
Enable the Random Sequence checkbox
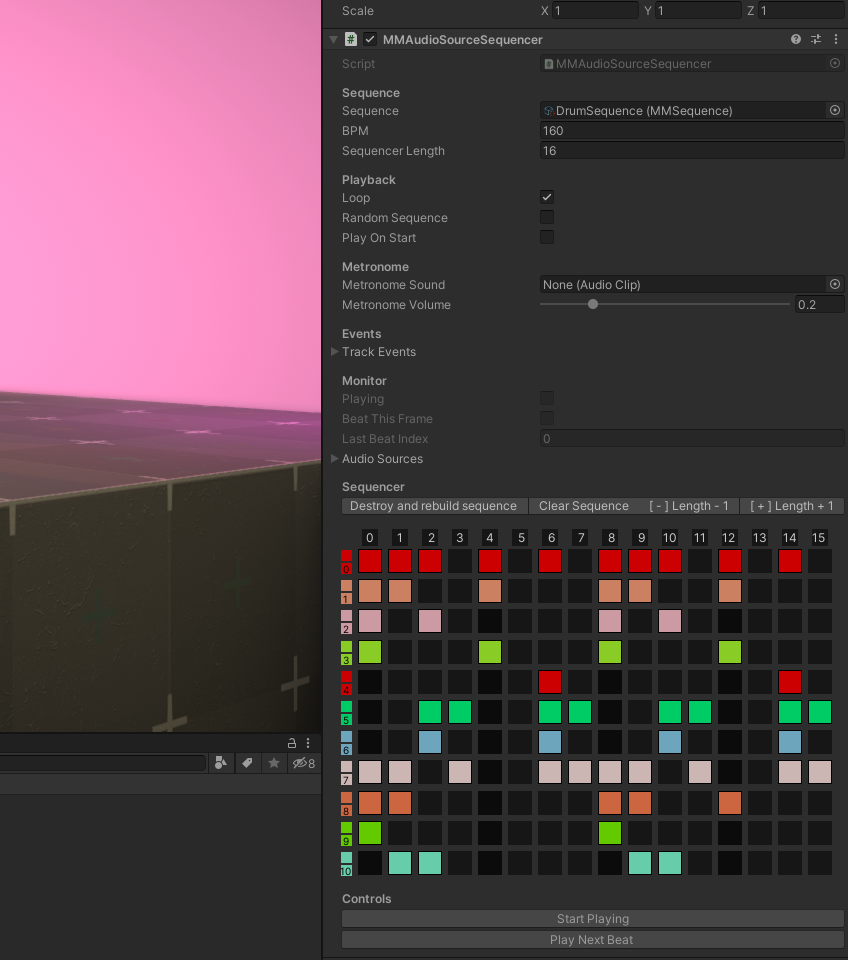coord(547,217)
